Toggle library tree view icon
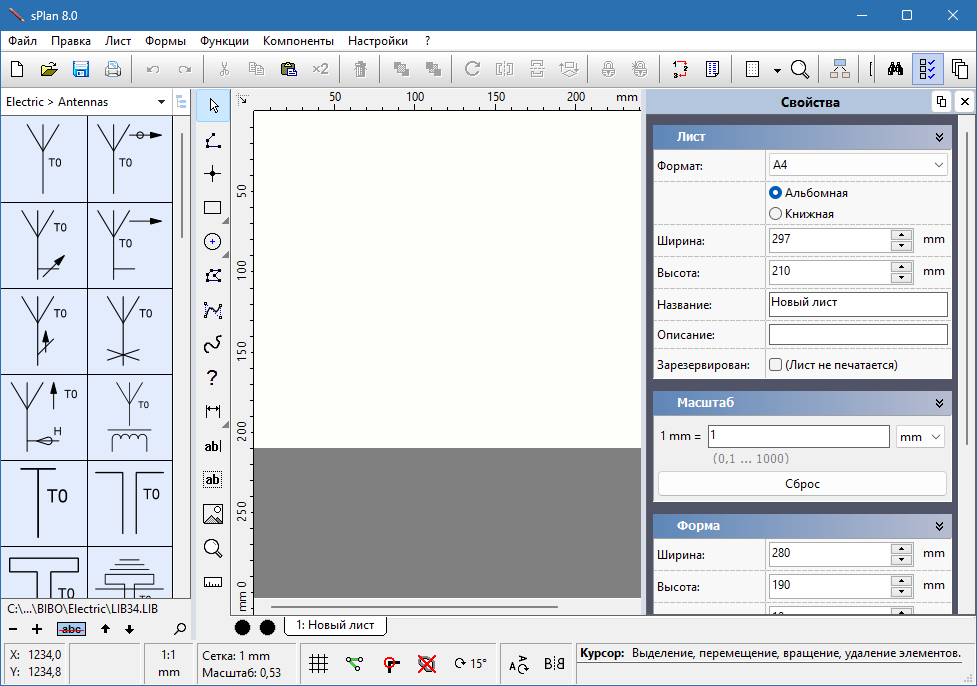 coord(181,102)
